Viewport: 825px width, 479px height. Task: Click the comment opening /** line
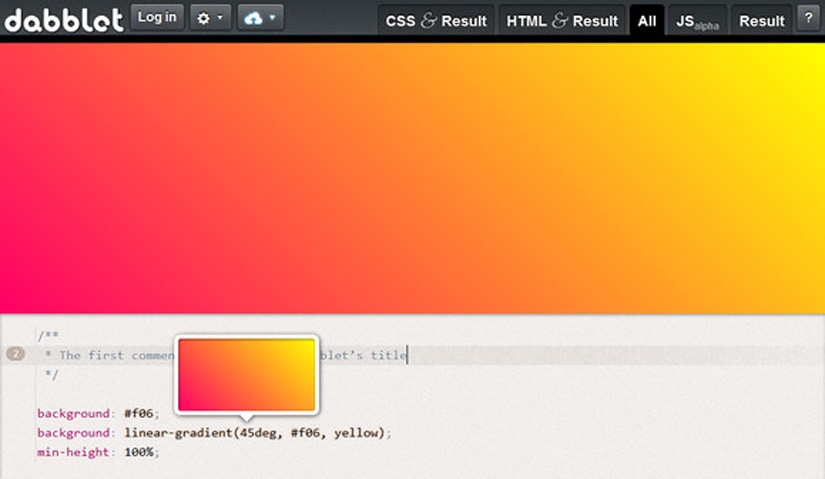pyautogui.click(x=48, y=335)
